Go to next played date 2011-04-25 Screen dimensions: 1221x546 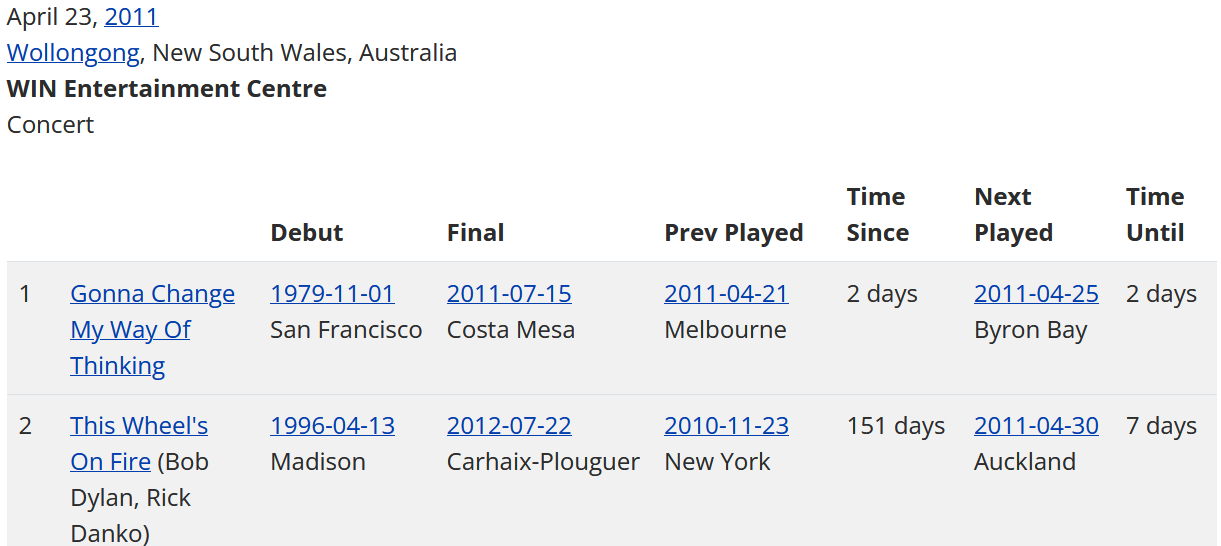pyautogui.click(x=1036, y=294)
